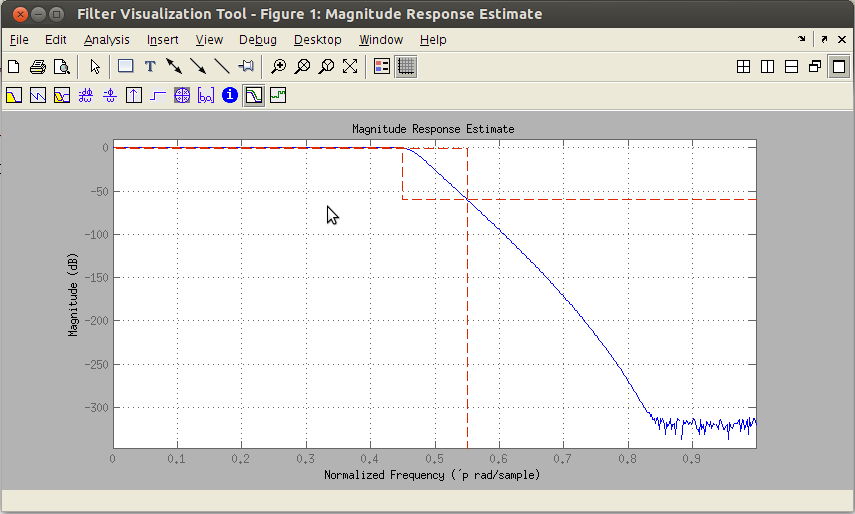Undock the figure with the up-right arrow
The image size is (855, 514).
click(x=824, y=39)
